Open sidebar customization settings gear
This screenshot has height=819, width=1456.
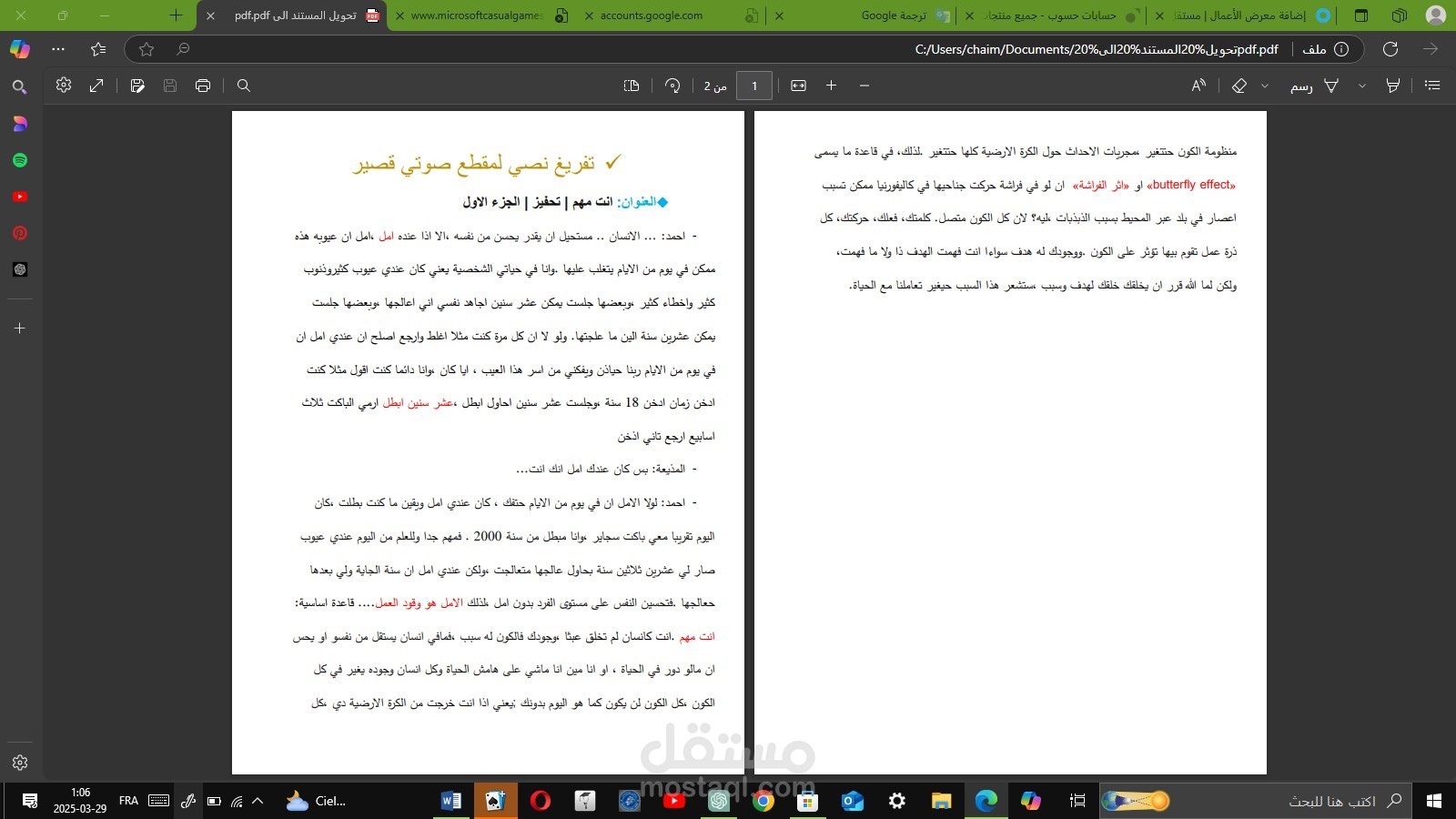(x=20, y=763)
